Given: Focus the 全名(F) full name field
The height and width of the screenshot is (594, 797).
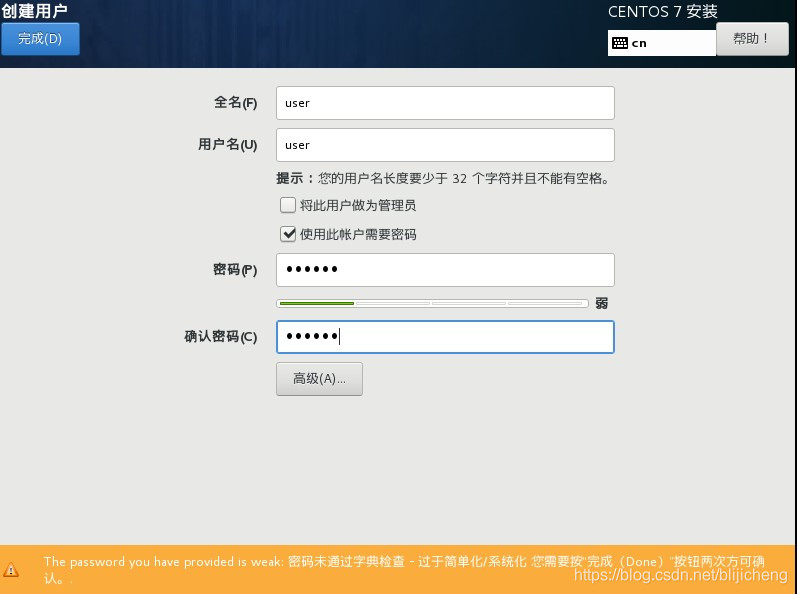Looking at the screenshot, I should [x=445, y=103].
